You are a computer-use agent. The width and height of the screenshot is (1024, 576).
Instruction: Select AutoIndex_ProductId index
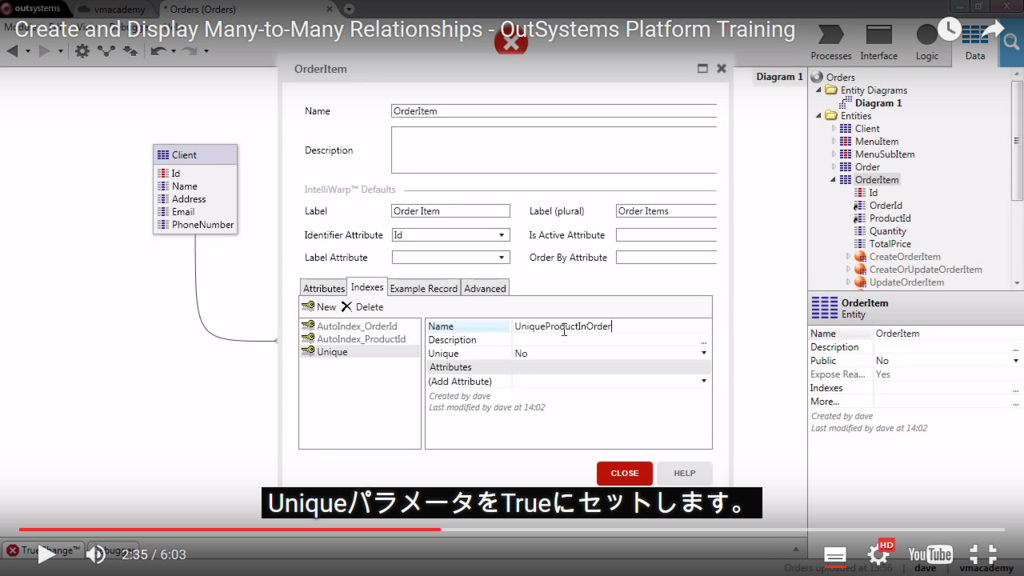coord(360,339)
